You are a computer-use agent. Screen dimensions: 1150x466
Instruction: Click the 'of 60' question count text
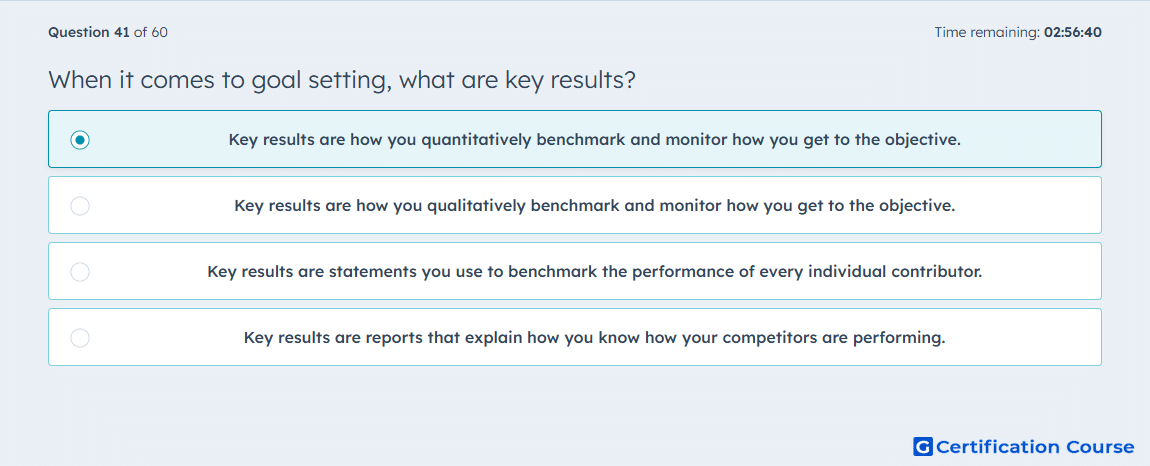(x=150, y=32)
